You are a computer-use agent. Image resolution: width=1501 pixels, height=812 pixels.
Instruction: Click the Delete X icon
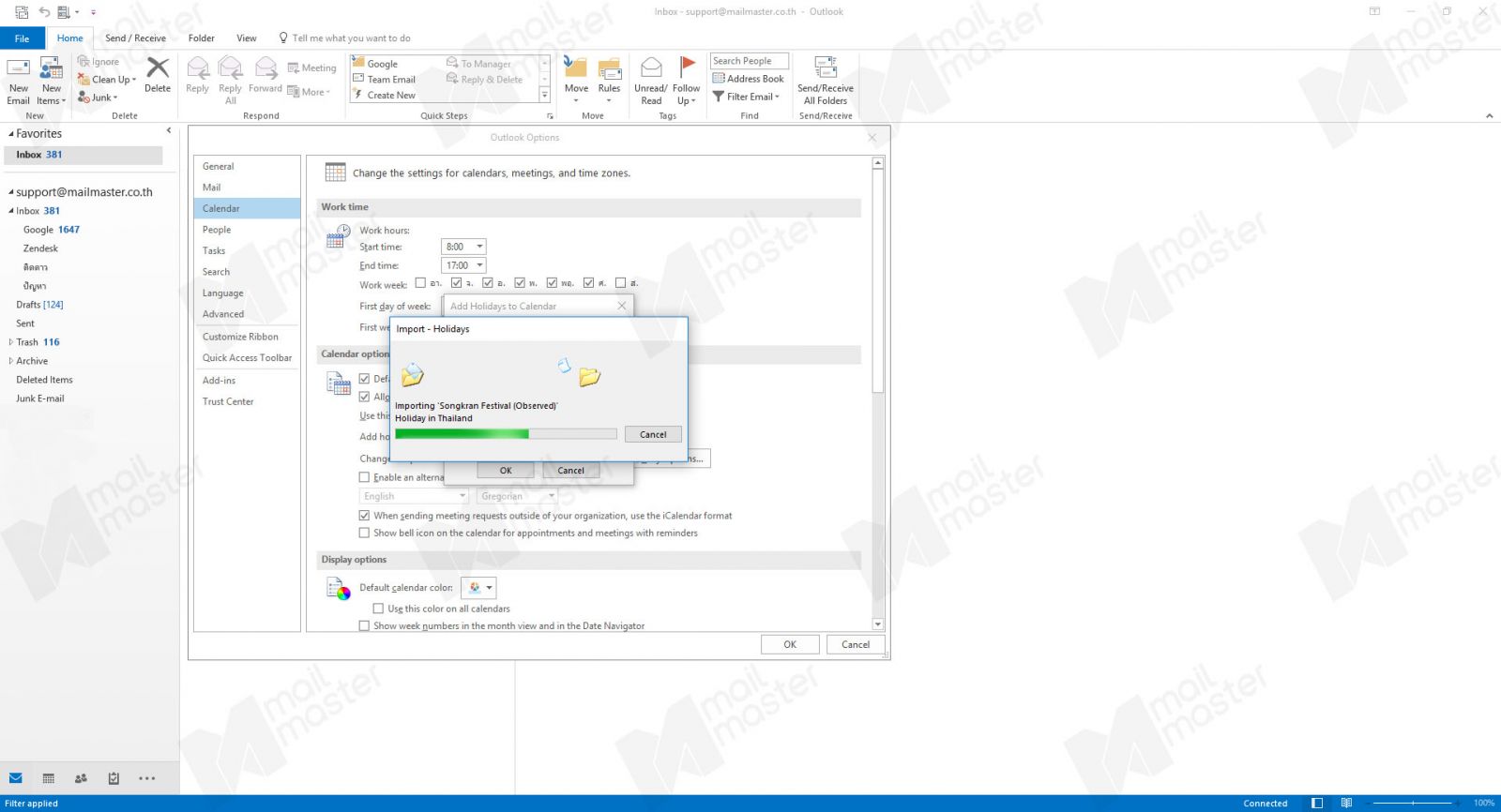[158, 68]
